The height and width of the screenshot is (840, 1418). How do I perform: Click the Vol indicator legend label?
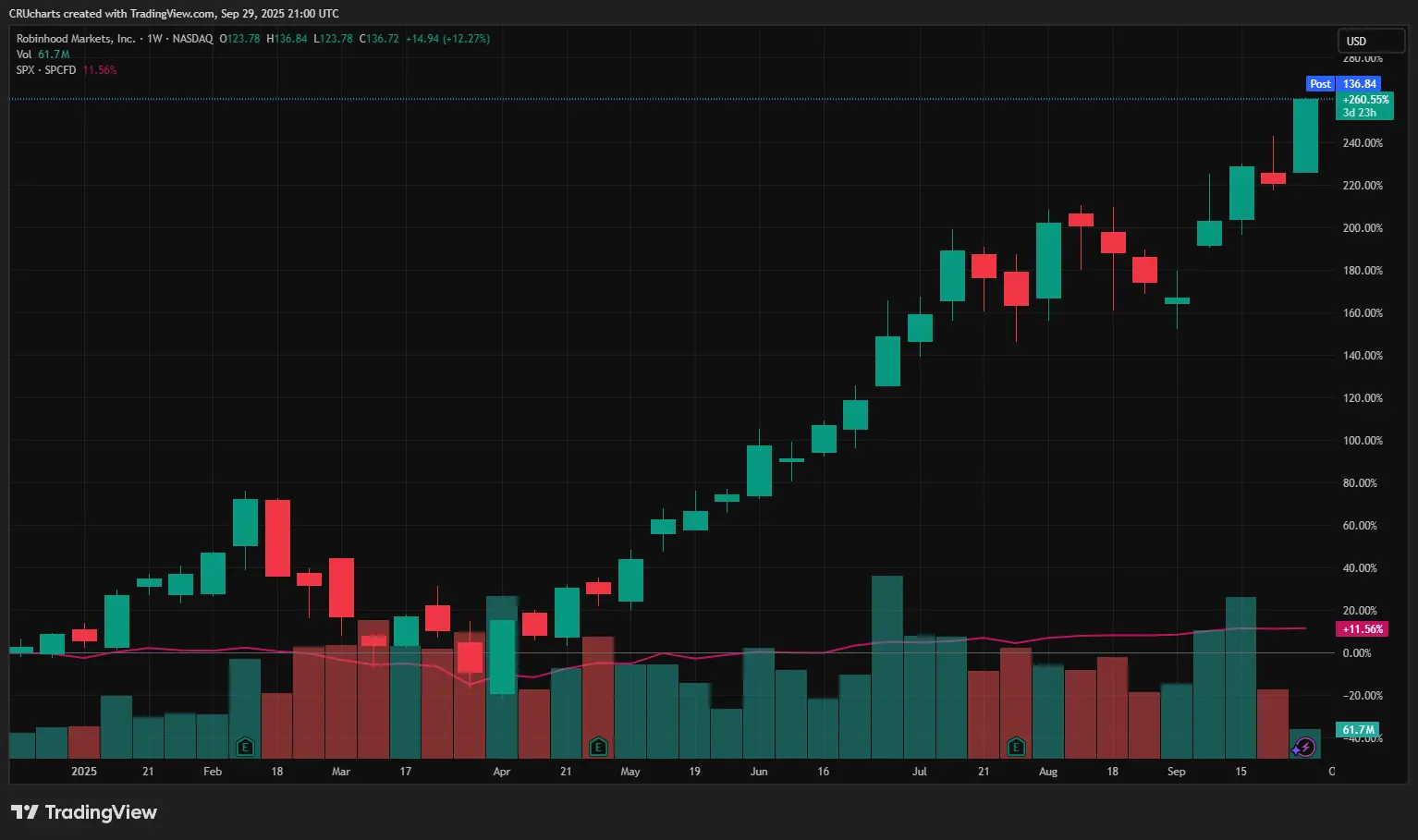24,55
